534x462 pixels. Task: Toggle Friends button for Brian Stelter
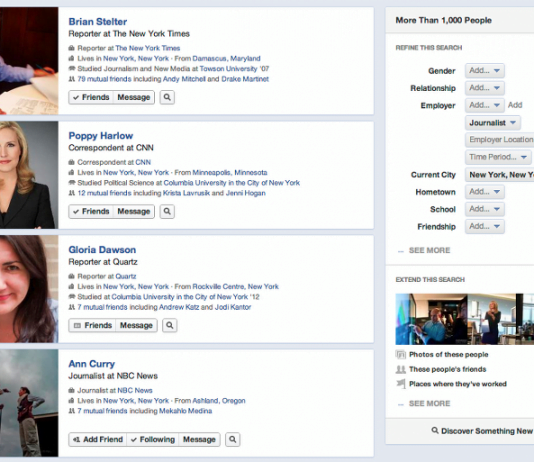click(x=91, y=97)
